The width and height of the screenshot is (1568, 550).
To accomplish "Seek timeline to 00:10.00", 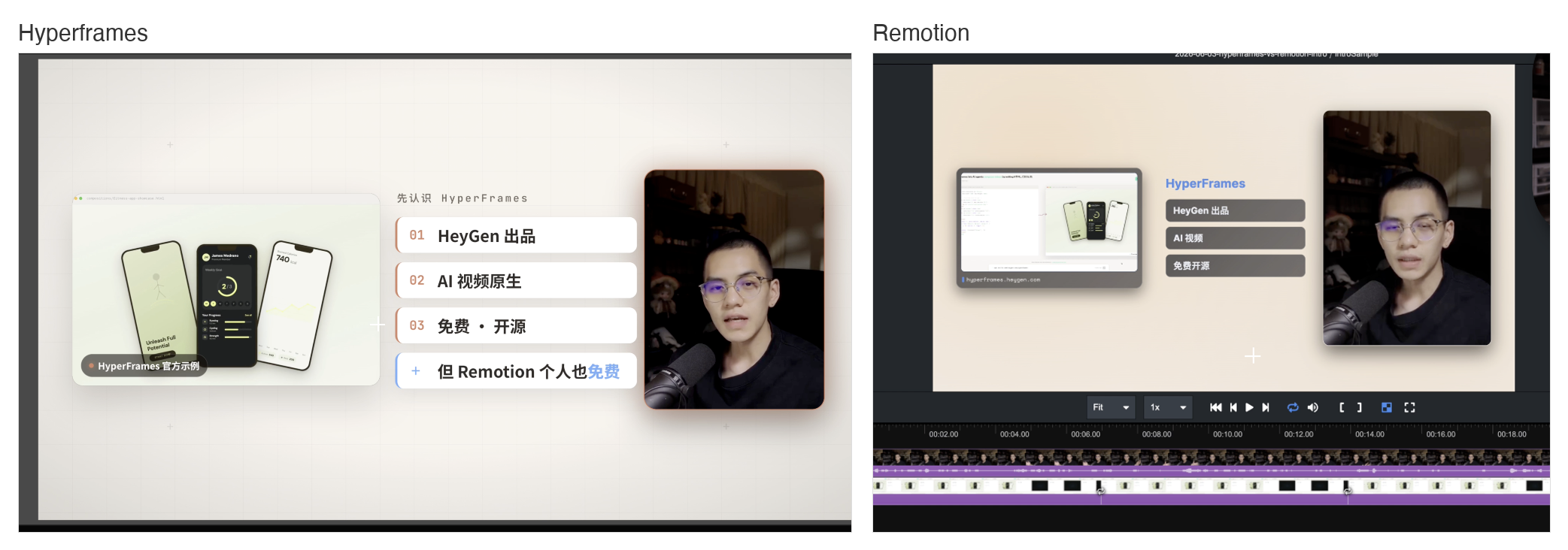I will click(1227, 434).
